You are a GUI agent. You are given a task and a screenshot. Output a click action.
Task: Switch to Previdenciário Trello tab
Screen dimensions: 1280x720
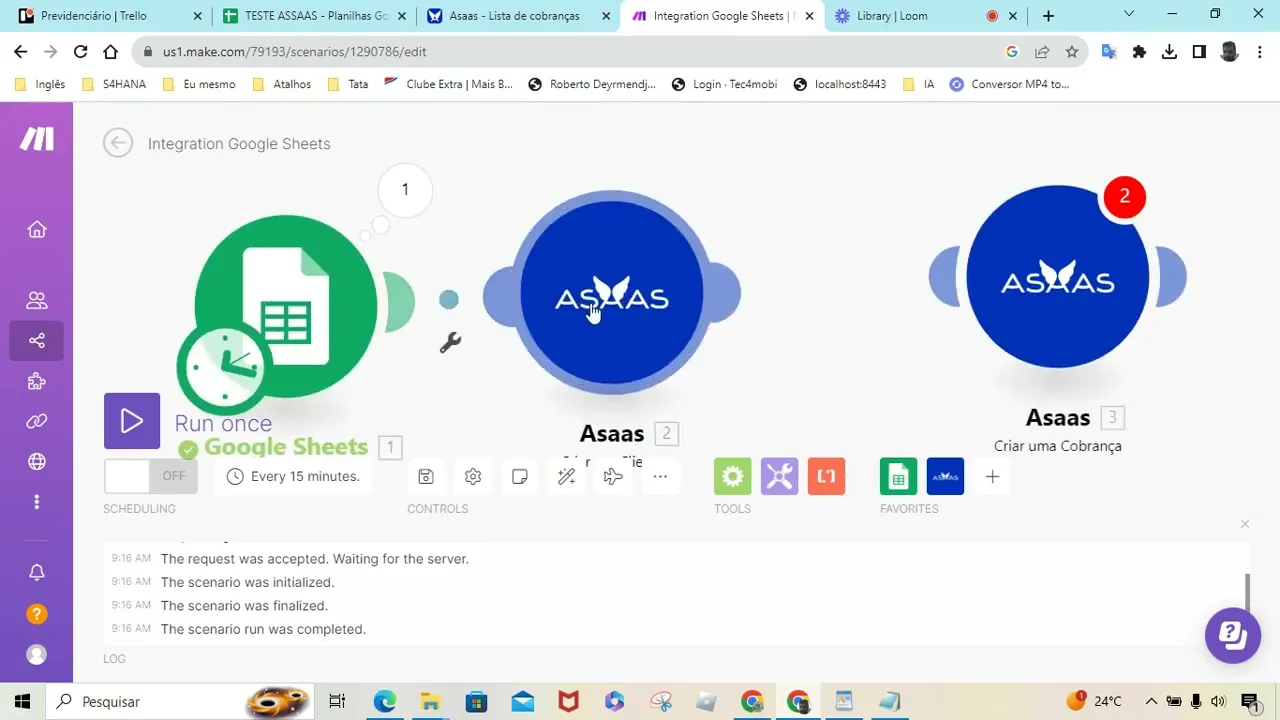(109, 16)
